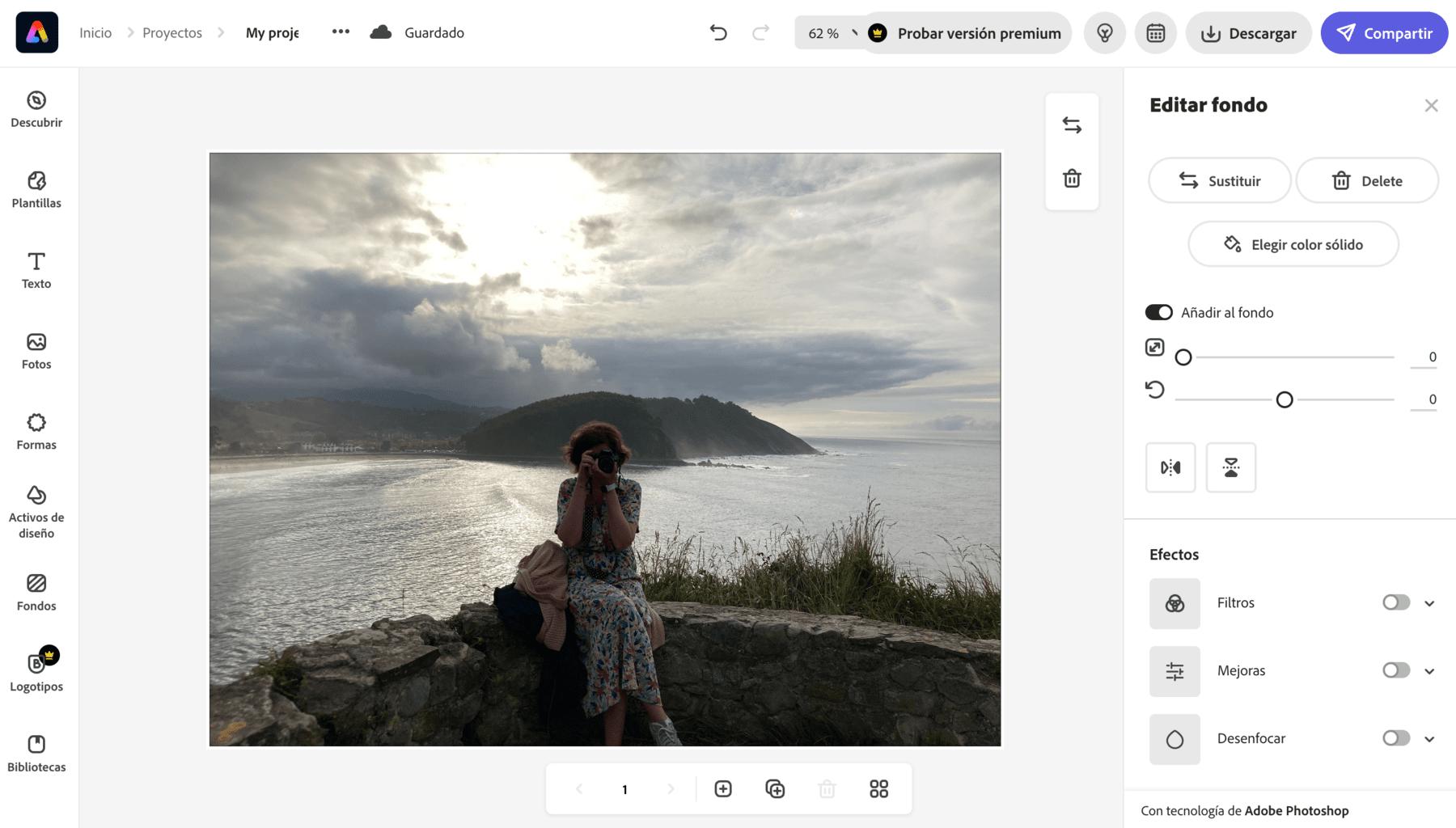
Task: Click Probar versión premium
Action: pos(967,33)
